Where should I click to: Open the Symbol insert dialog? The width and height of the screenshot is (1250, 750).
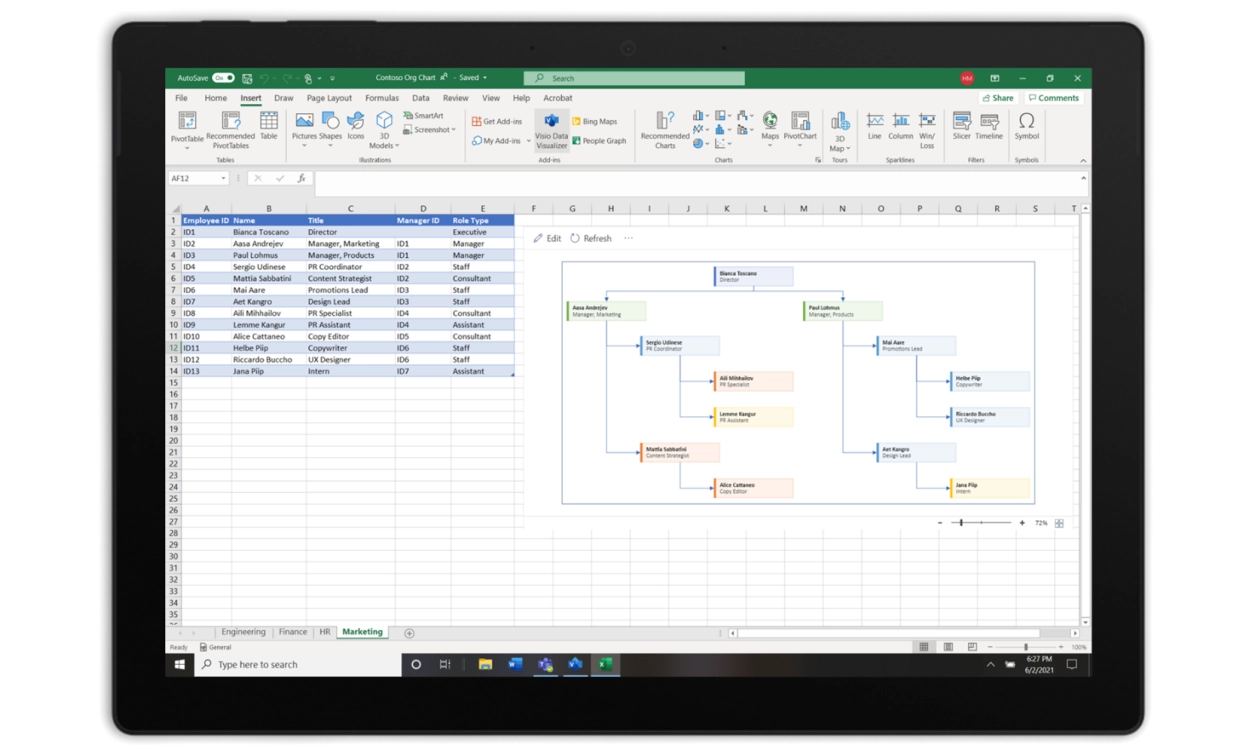1026,127
